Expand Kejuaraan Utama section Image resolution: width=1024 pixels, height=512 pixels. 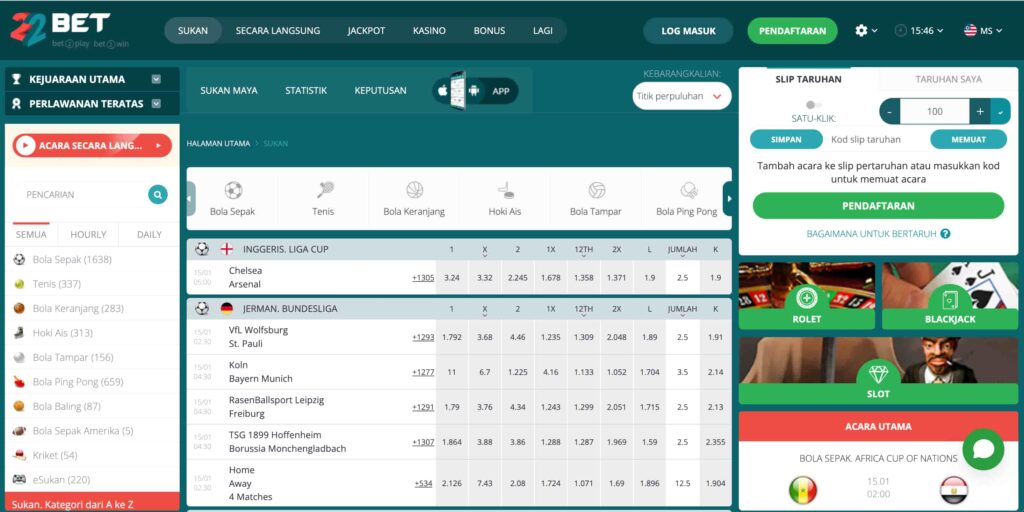[x=156, y=80]
